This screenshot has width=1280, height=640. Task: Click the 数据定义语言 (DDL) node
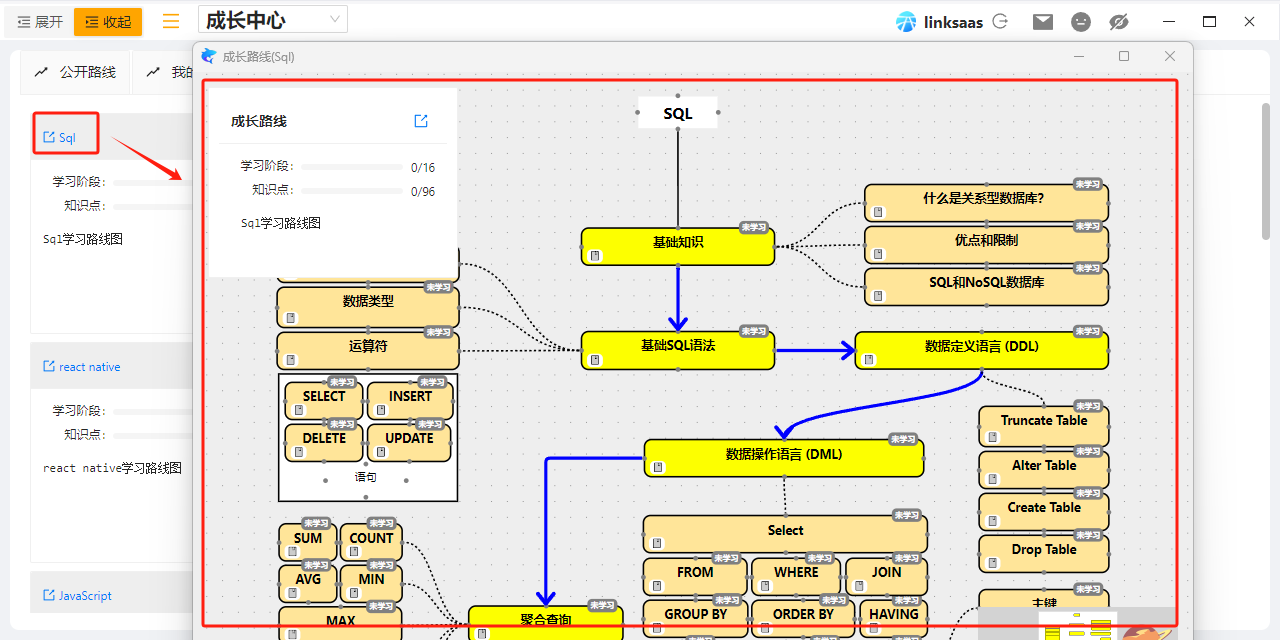(982, 350)
